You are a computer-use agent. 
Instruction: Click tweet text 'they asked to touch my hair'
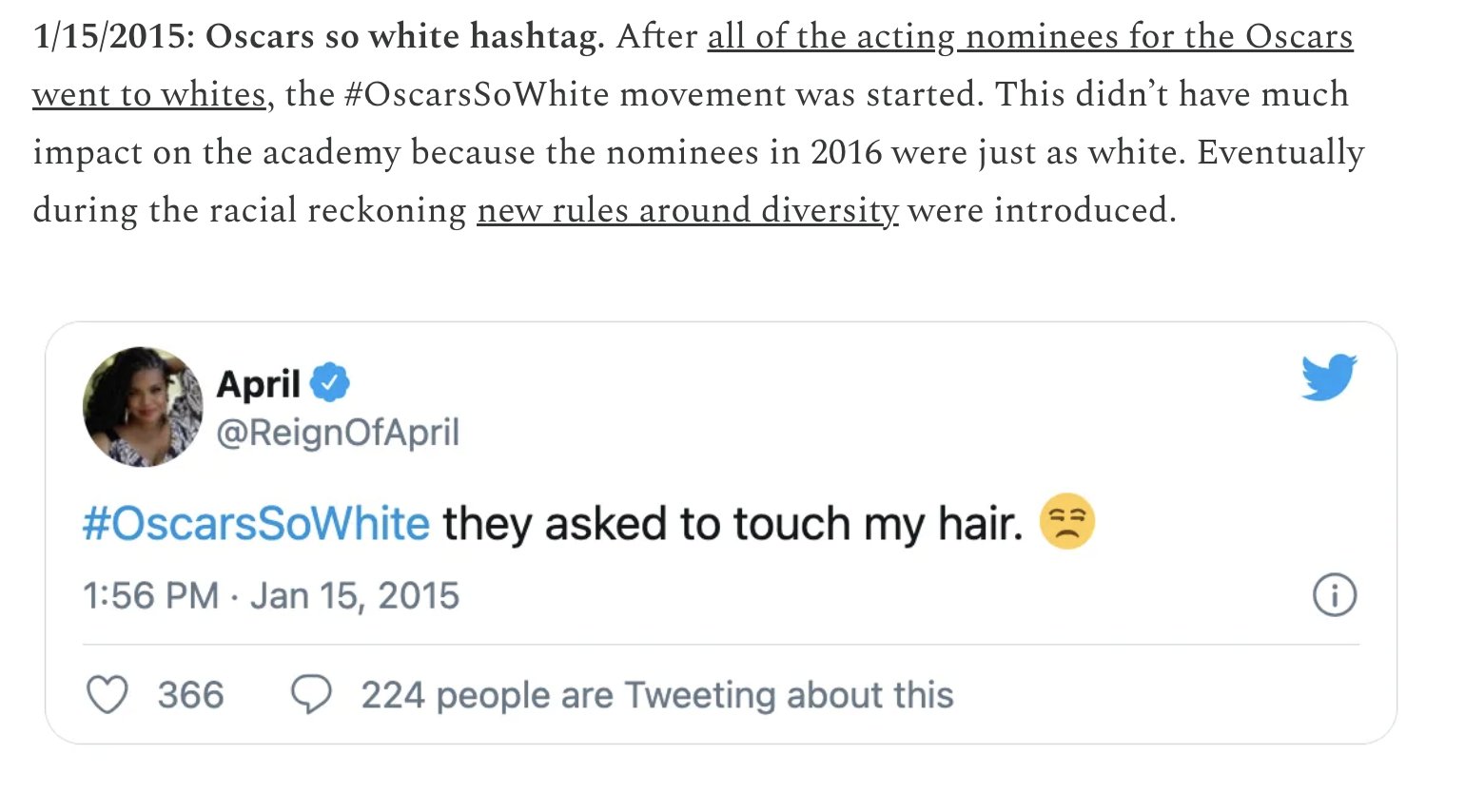click(732, 524)
